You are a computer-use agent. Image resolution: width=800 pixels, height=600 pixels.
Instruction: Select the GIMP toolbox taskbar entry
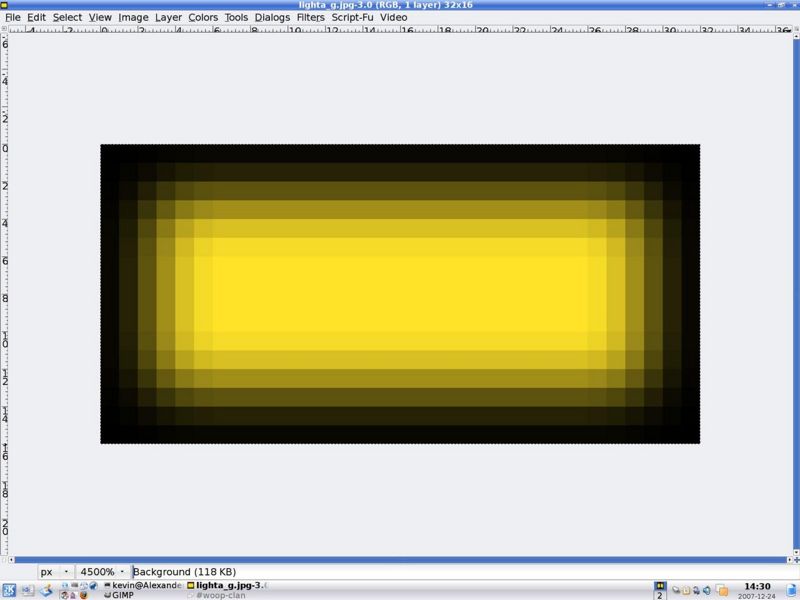coord(122,595)
